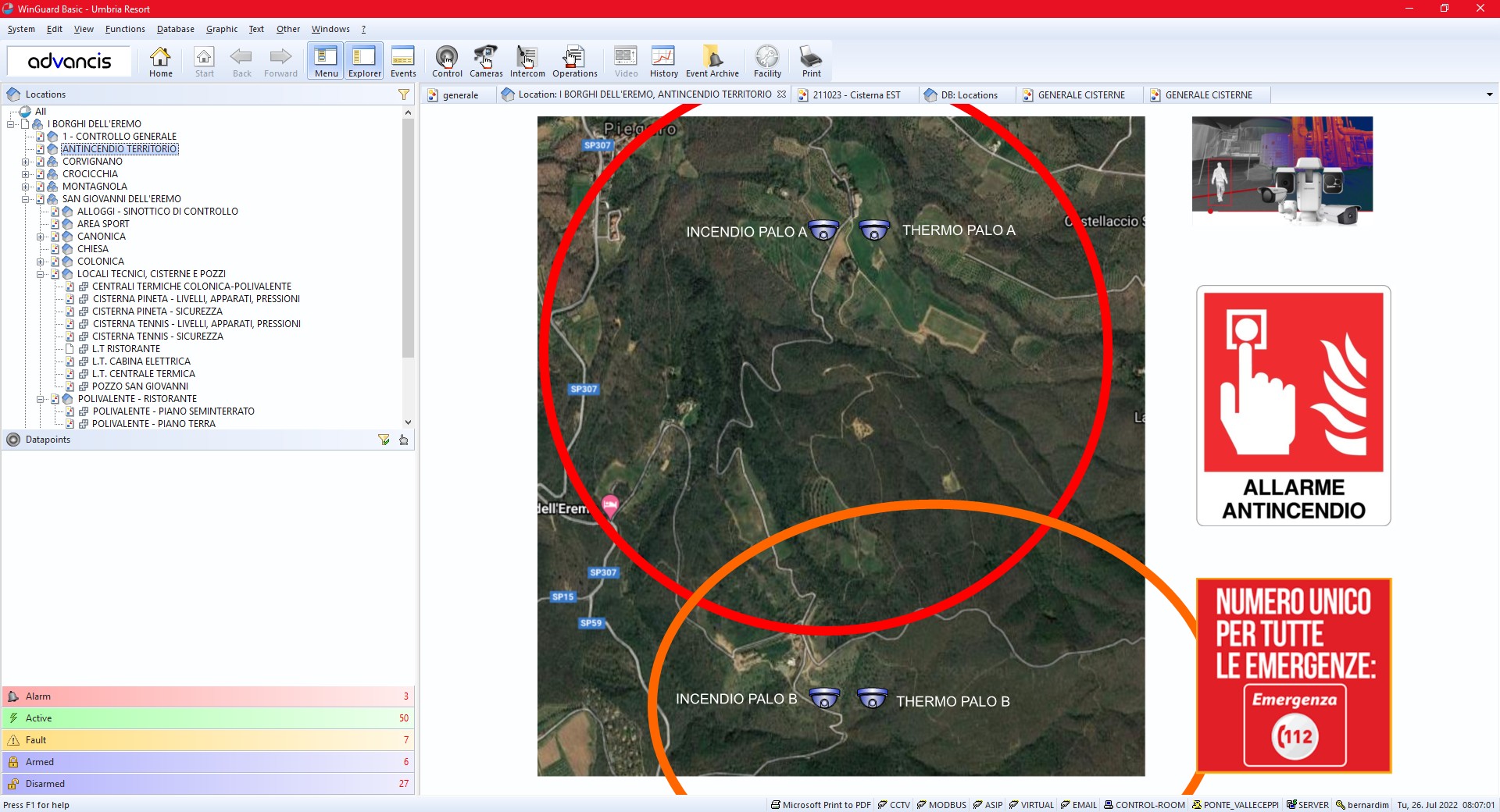Select the camera icon beside THERMO PALO A

click(x=874, y=230)
